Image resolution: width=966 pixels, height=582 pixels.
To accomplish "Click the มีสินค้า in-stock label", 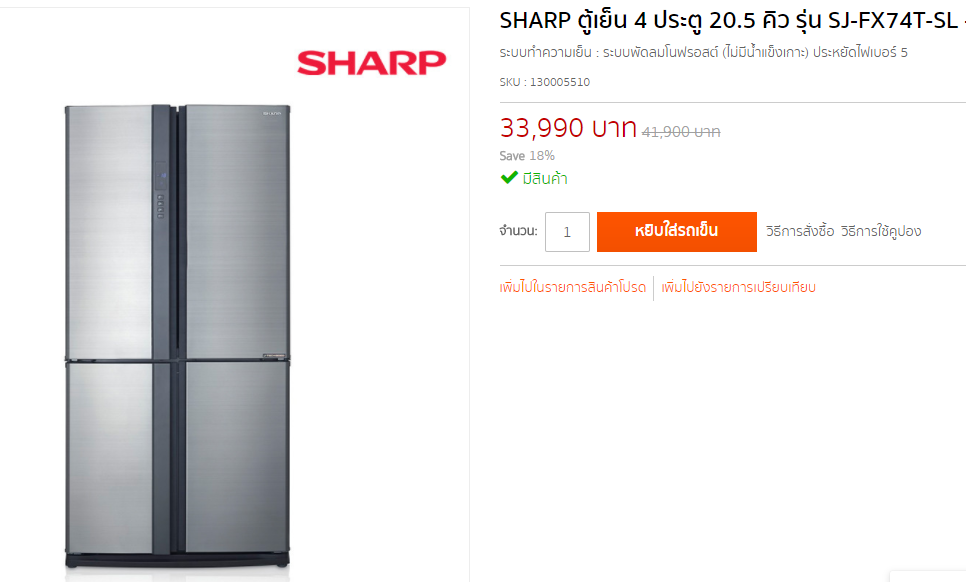I will [545, 179].
